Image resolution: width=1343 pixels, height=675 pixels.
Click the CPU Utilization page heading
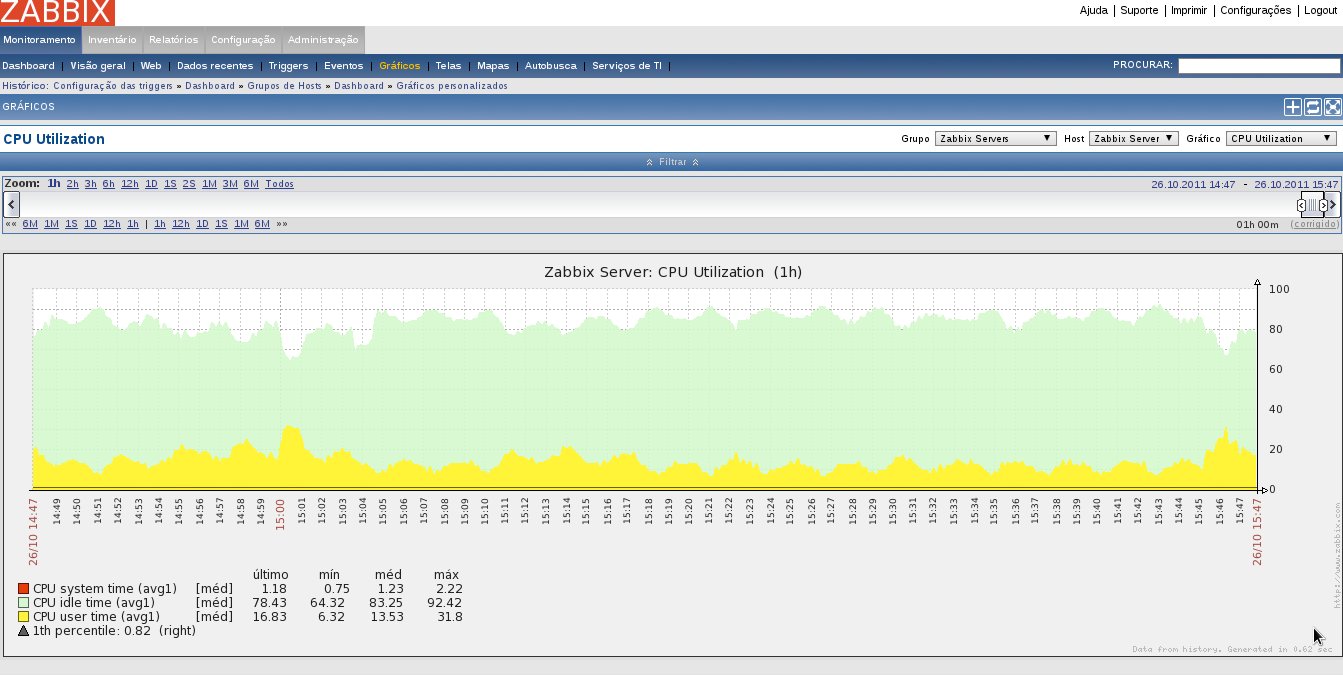pyautogui.click(x=54, y=139)
